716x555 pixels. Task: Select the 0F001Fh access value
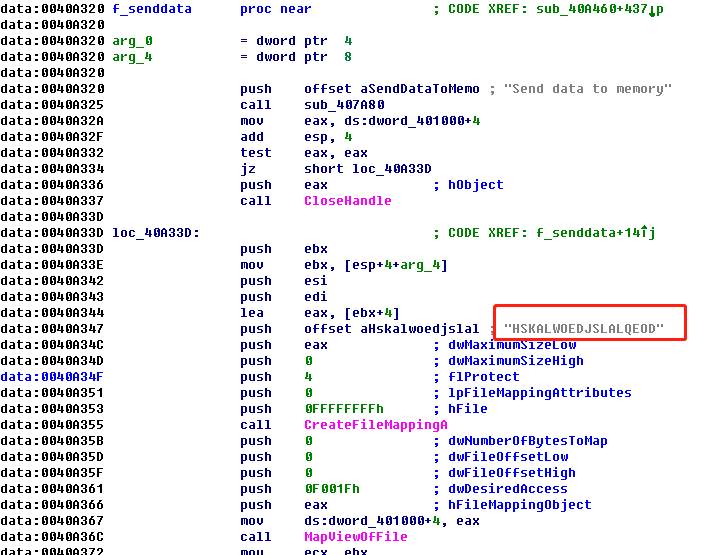pyautogui.click(x=332, y=489)
